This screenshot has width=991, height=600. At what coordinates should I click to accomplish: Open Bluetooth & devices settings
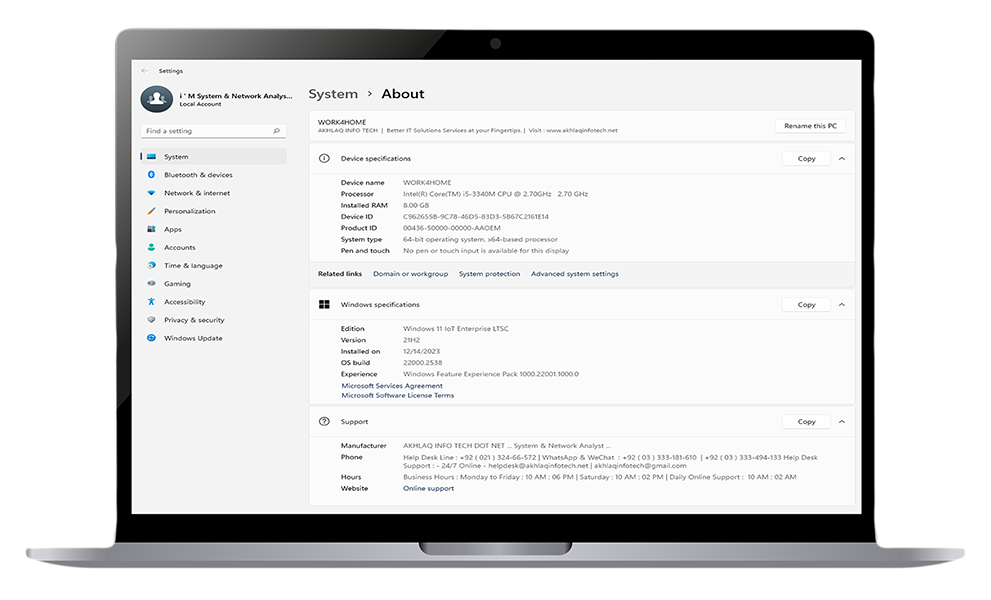click(198, 175)
